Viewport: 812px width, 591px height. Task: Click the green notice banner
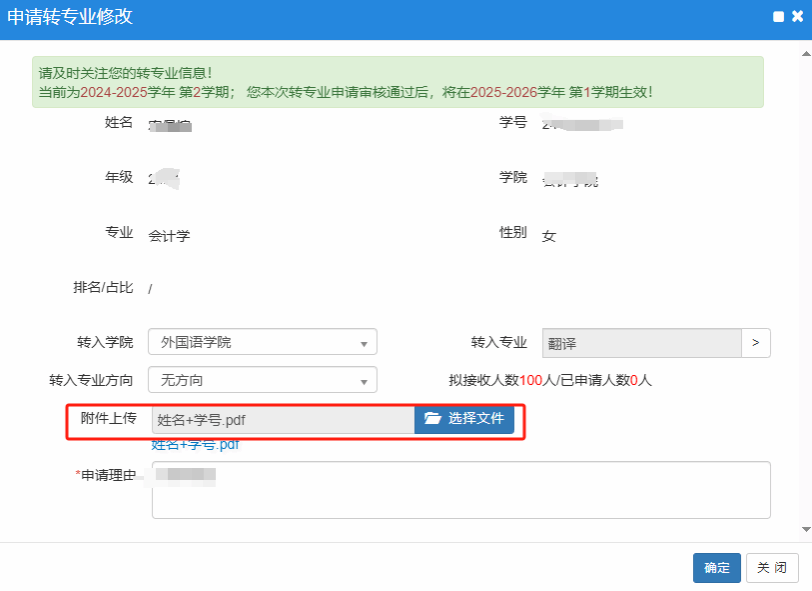(397, 82)
